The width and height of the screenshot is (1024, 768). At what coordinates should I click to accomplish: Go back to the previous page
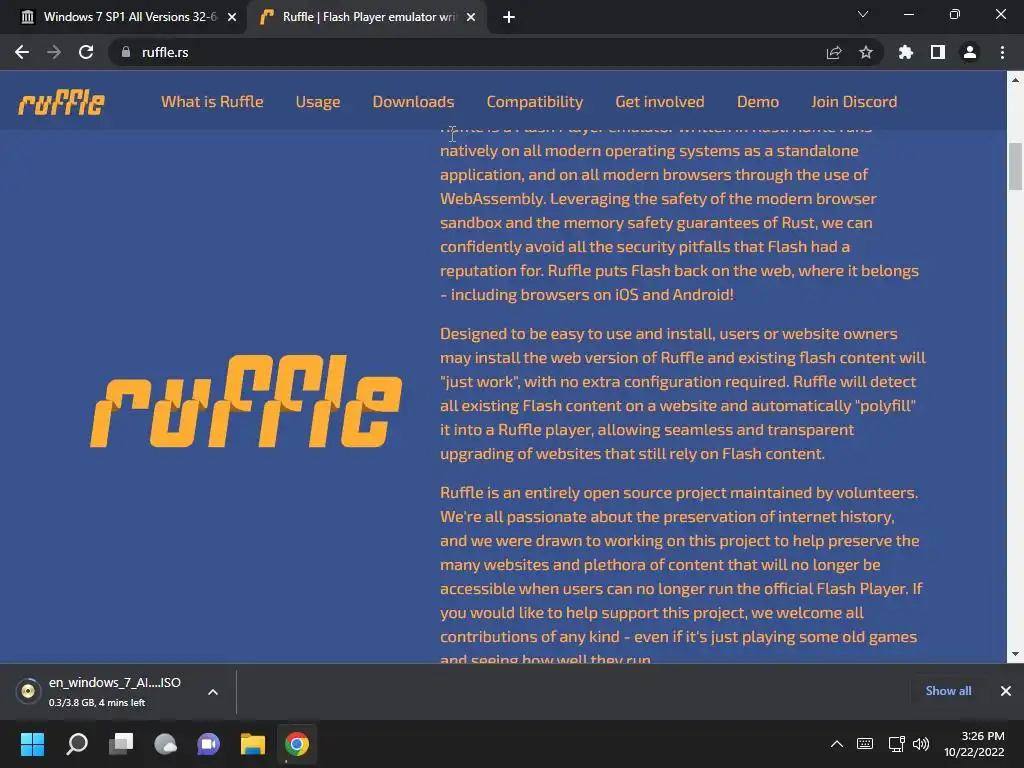(x=22, y=52)
